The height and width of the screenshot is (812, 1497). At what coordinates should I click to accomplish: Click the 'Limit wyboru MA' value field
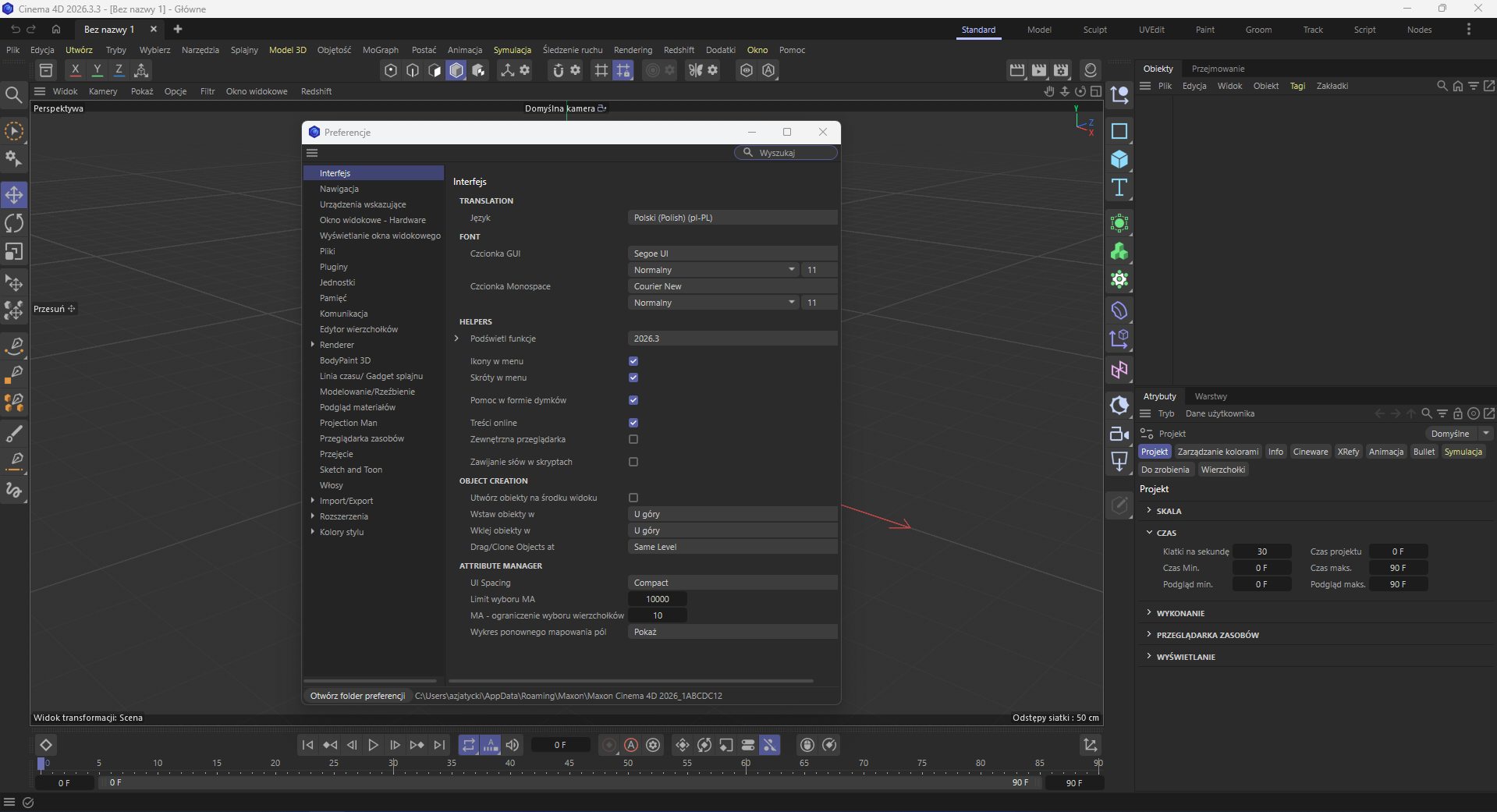pyautogui.click(x=658, y=599)
